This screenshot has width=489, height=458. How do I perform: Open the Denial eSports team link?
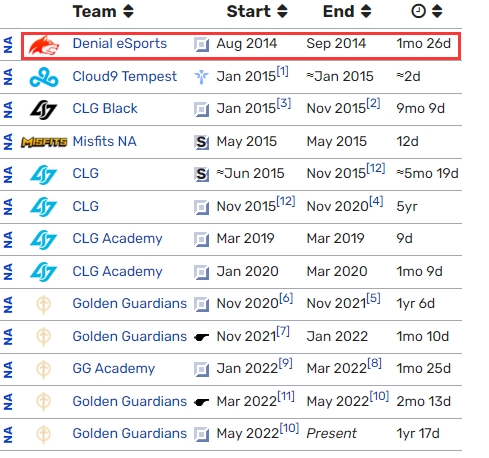tap(120, 44)
